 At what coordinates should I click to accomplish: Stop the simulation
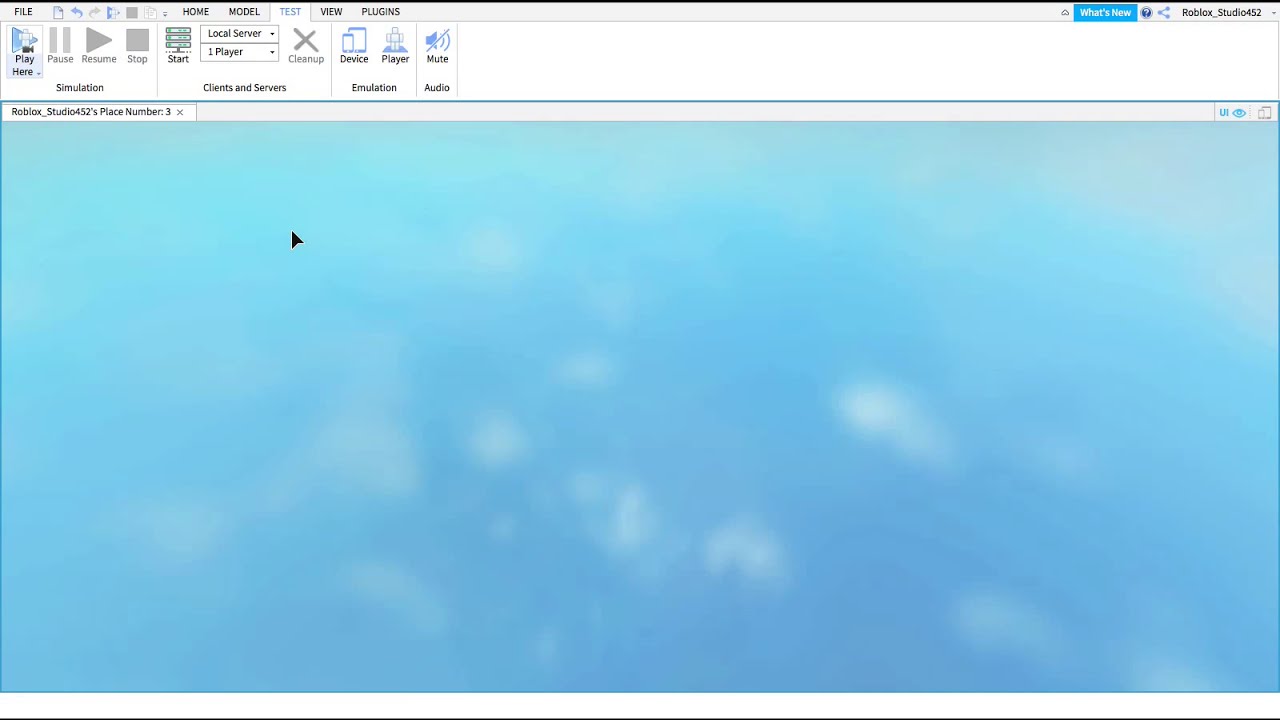(x=137, y=47)
